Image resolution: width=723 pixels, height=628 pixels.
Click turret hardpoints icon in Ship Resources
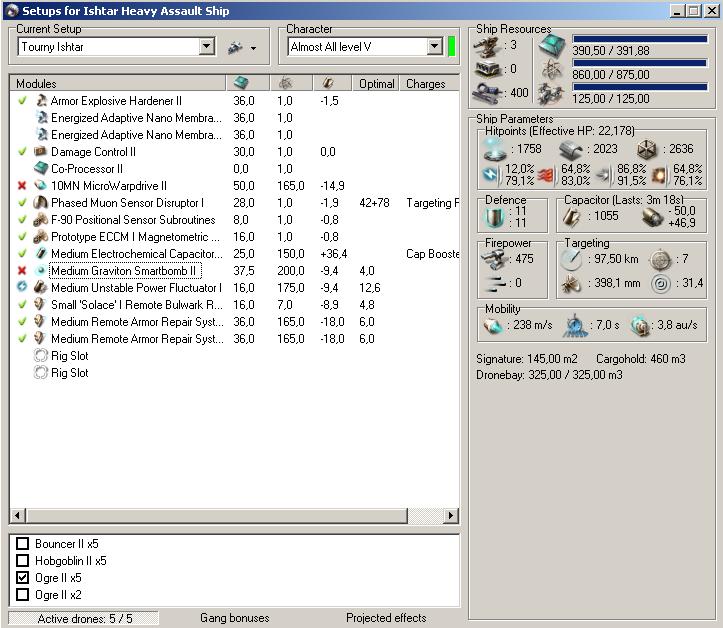pyautogui.click(x=487, y=47)
